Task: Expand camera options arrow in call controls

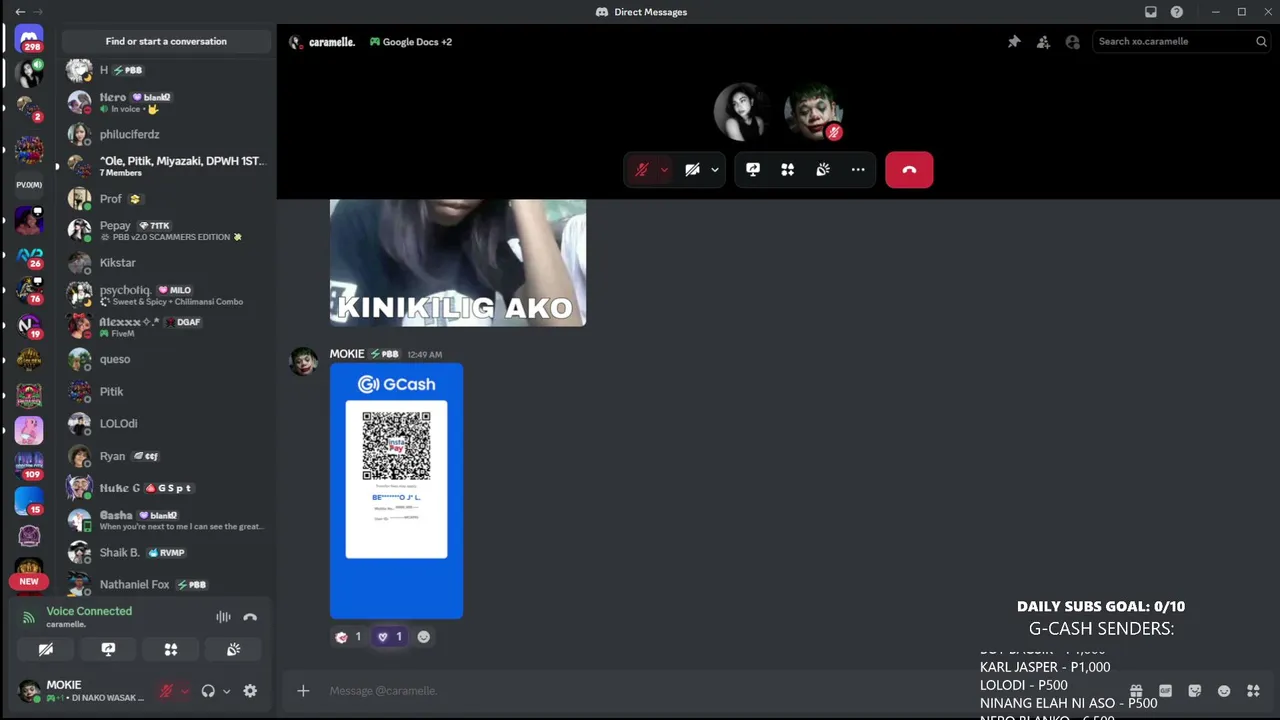Action: point(714,170)
